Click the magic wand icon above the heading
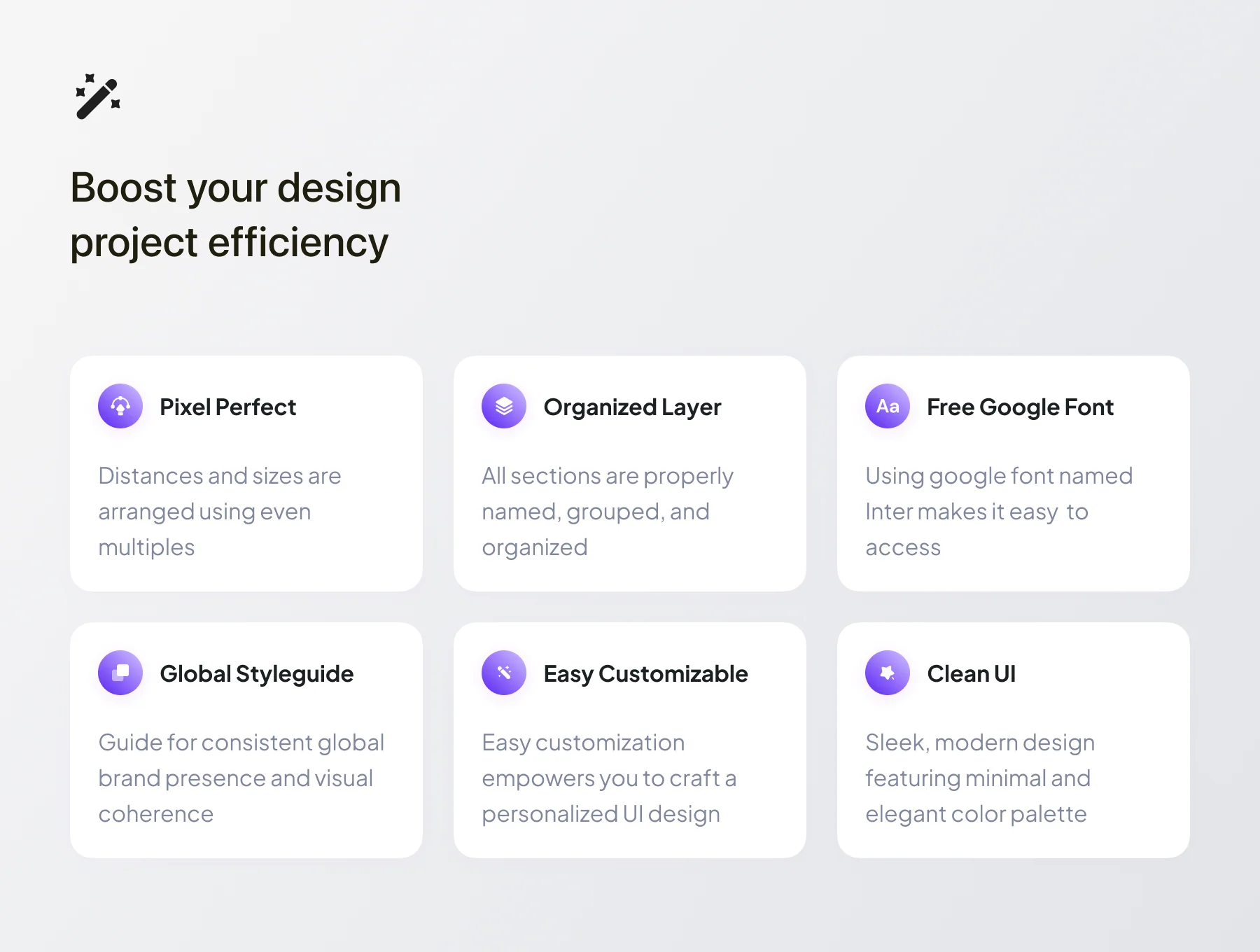This screenshot has height=952, width=1260. coord(98,97)
